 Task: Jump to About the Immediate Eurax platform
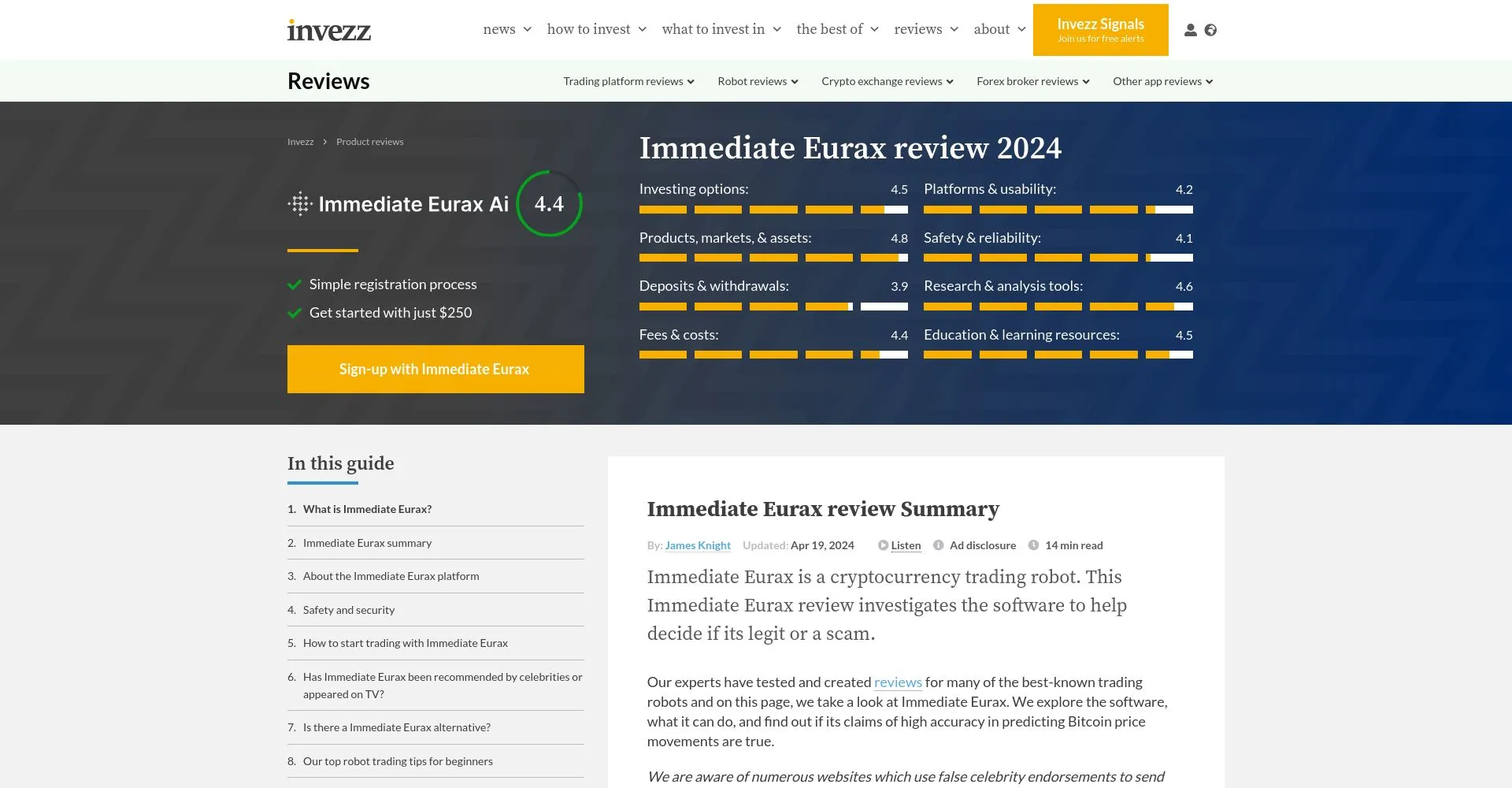pyautogui.click(x=391, y=576)
